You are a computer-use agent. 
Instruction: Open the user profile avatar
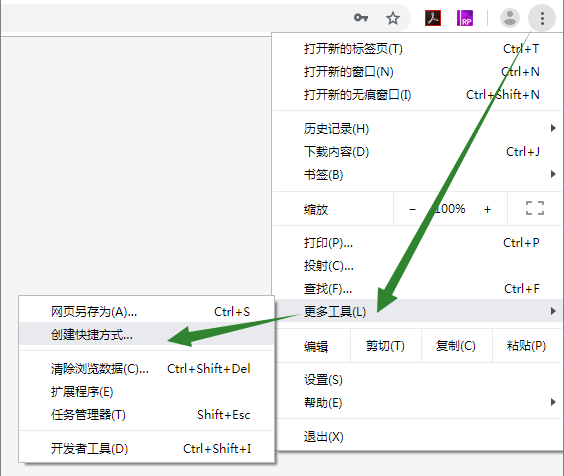[510, 18]
